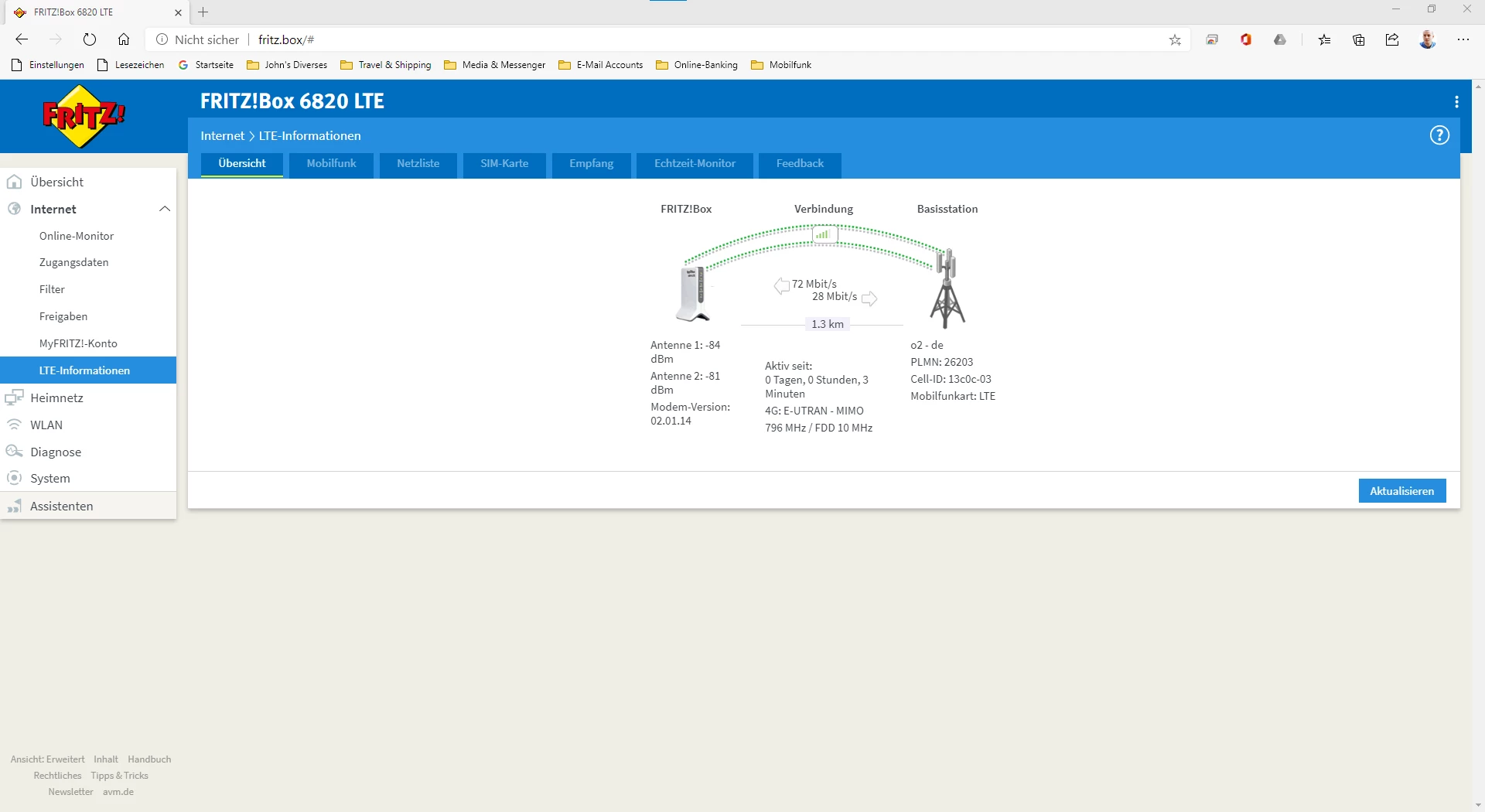Open the SIM-Karte tab
This screenshot has width=1485, height=812.
504,164
